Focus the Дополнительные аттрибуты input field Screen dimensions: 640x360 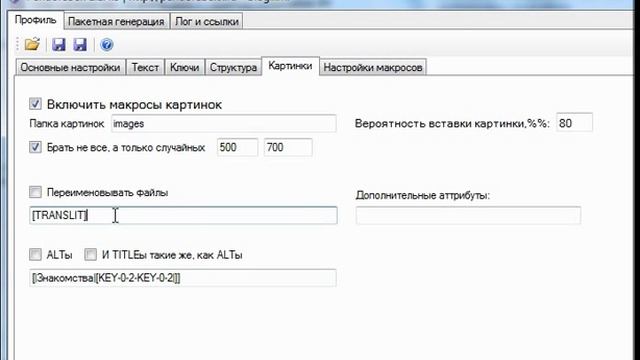[x=468, y=216]
